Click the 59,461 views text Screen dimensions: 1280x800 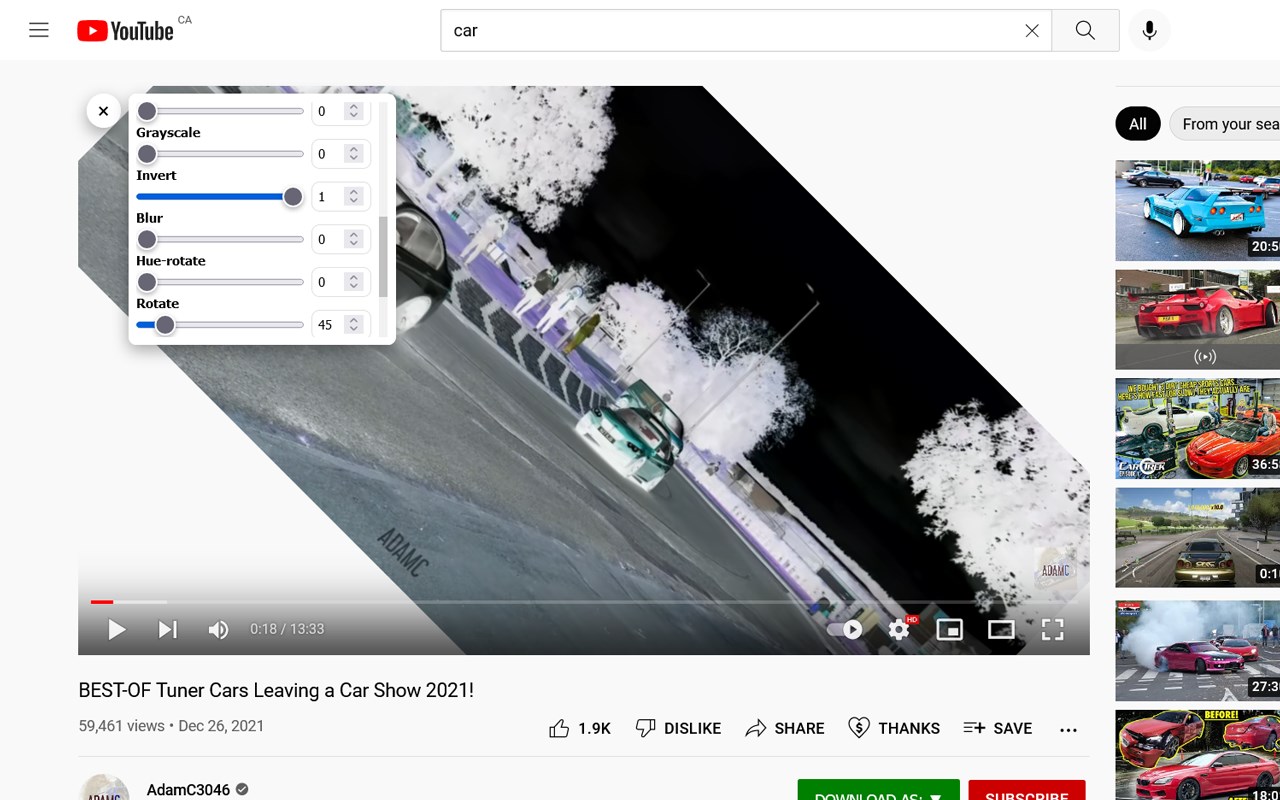click(x=121, y=726)
